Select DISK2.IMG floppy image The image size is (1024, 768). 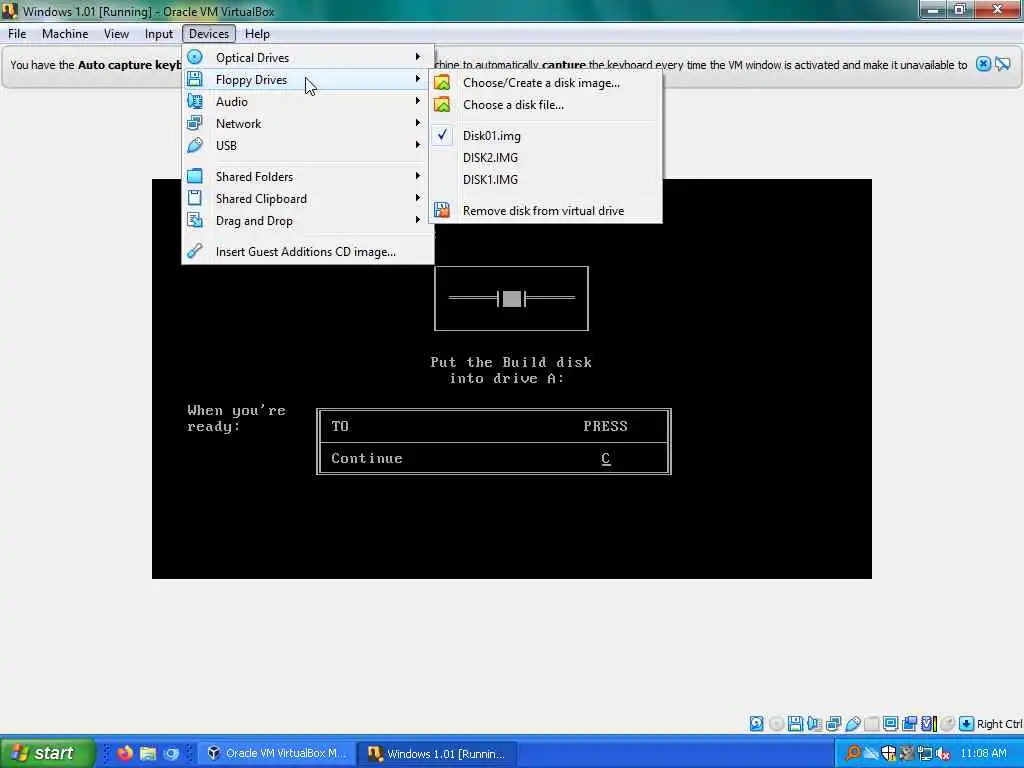pos(545,157)
